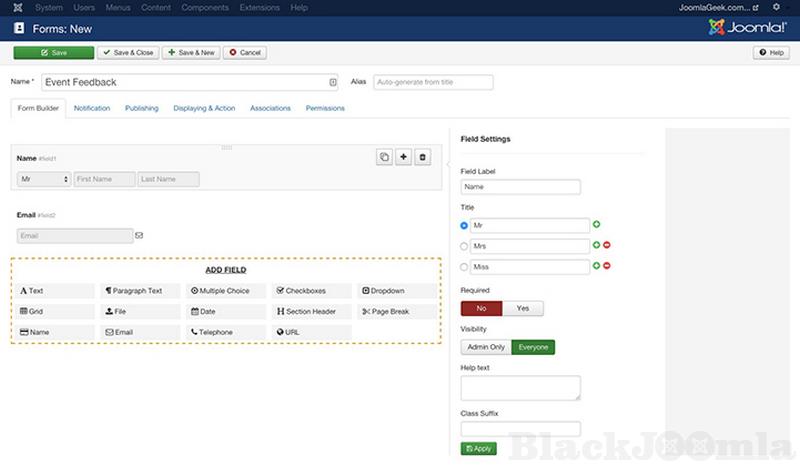This screenshot has width=800, height=466.
Task: Click green plus icon beside Mr option
Action: pos(597,225)
